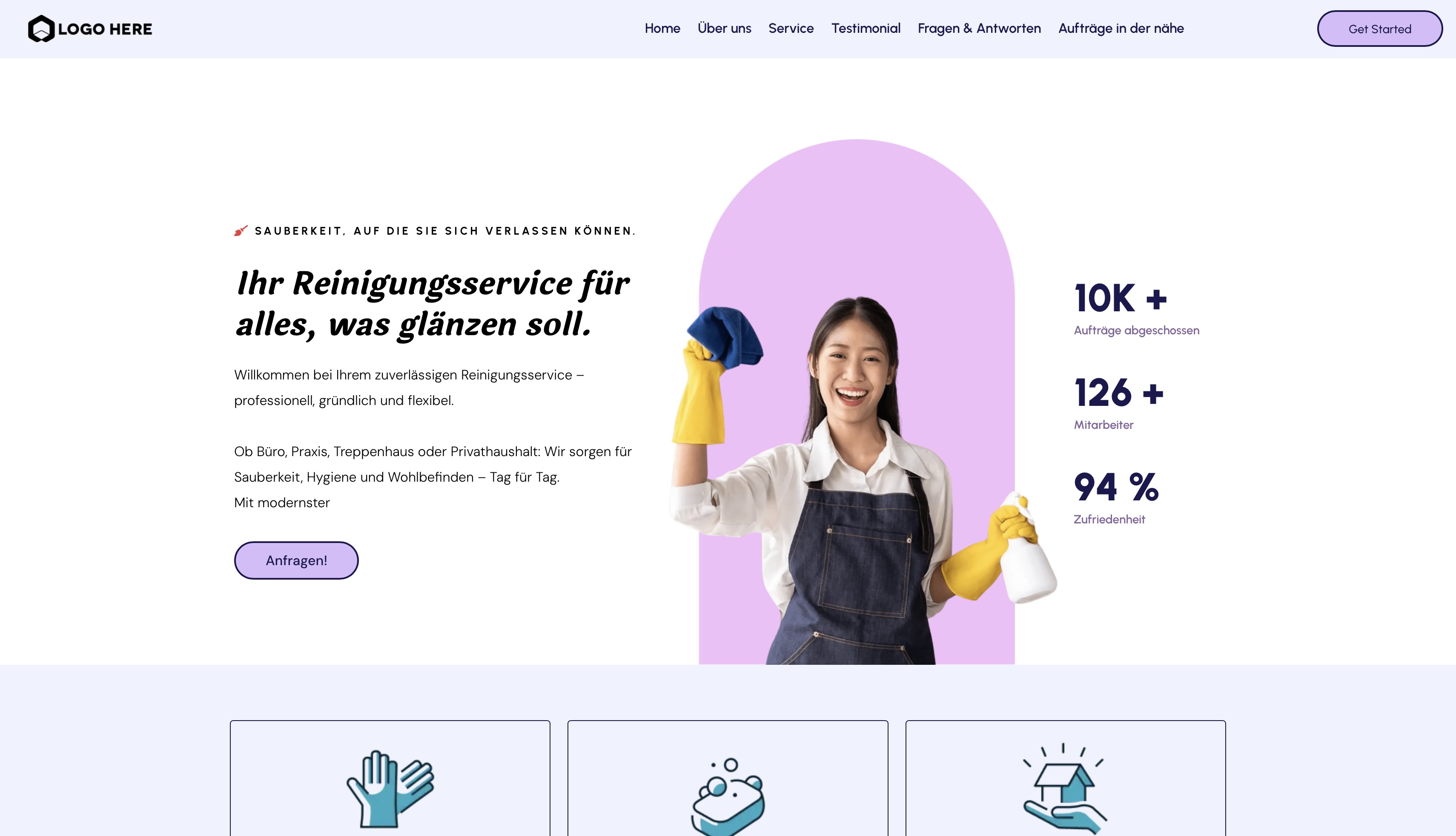Open the Service navigation link
Image resolution: width=1456 pixels, height=836 pixels.
pos(791,28)
